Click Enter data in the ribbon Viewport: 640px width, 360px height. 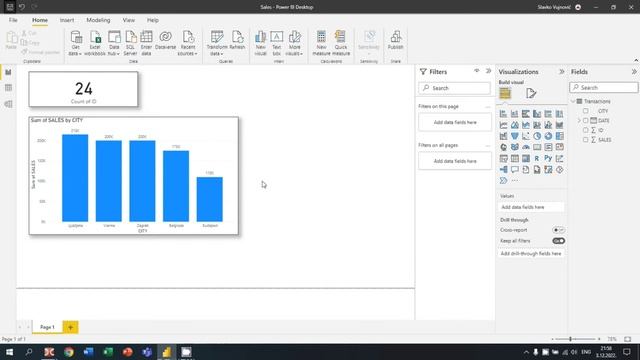click(x=146, y=43)
